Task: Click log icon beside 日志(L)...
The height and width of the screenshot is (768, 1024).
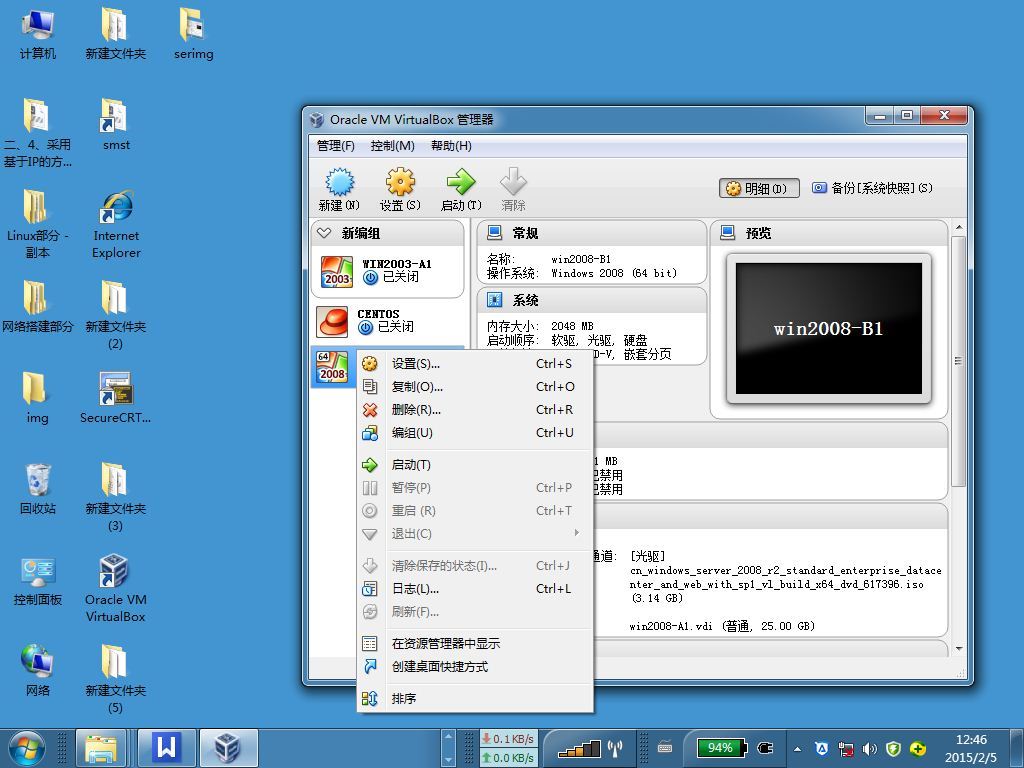Action: pos(370,588)
